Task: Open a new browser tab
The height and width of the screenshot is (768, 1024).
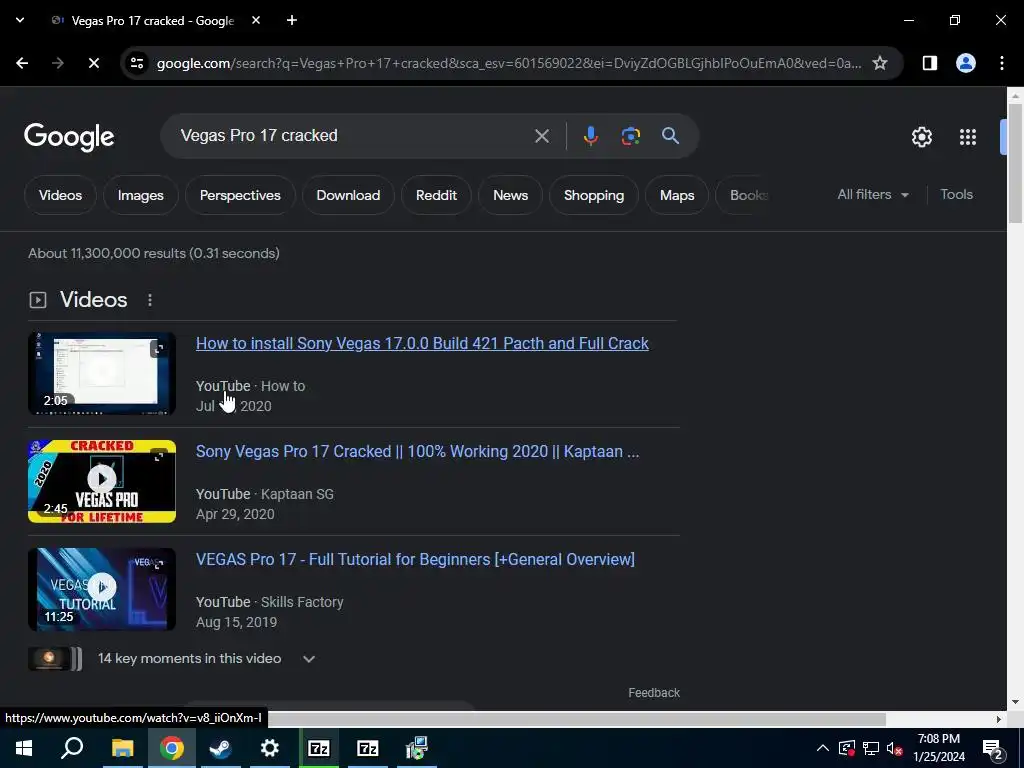Action: tap(292, 20)
